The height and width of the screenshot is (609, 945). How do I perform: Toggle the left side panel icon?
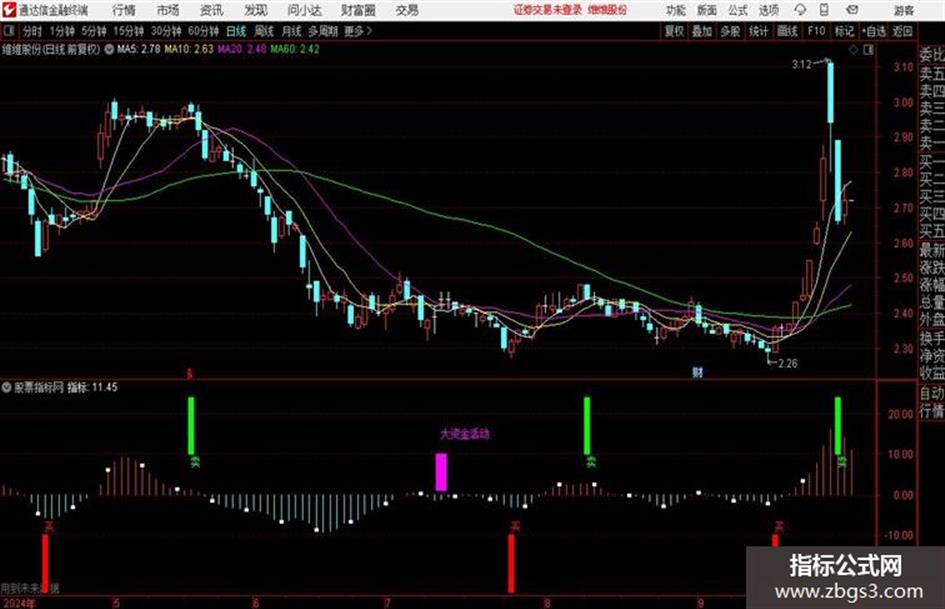[x=8, y=31]
